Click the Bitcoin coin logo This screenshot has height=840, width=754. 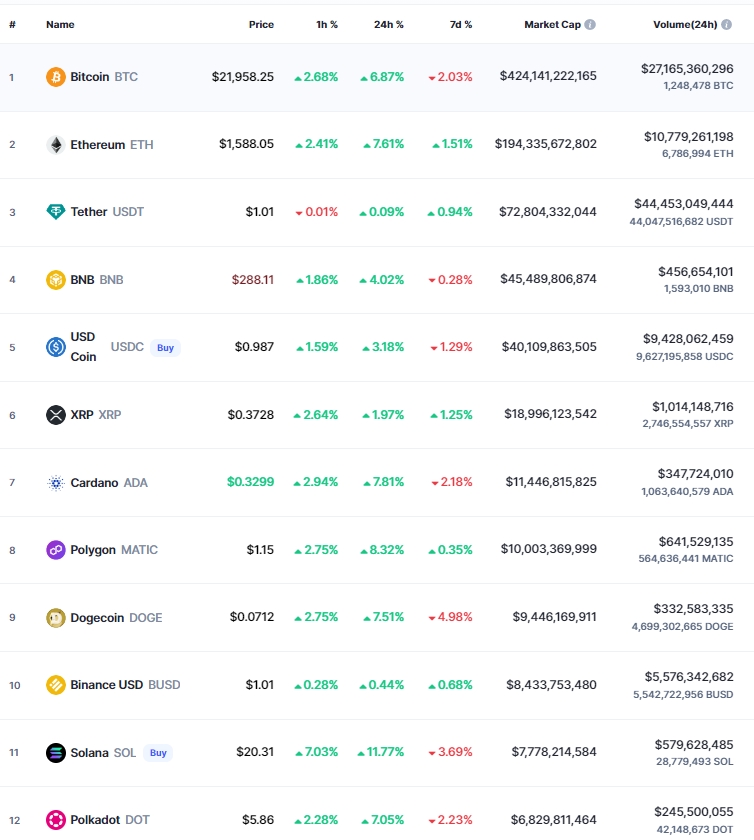click(x=56, y=77)
